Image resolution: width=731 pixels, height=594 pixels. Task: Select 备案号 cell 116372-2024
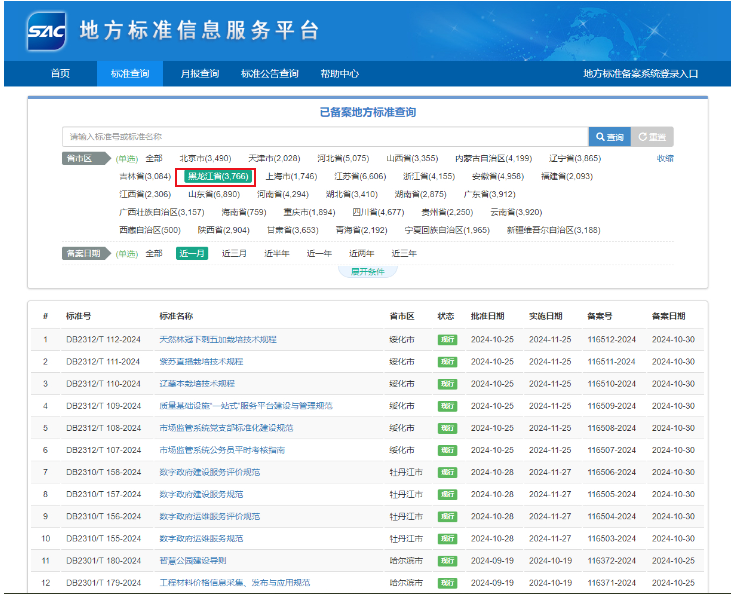(x=611, y=561)
